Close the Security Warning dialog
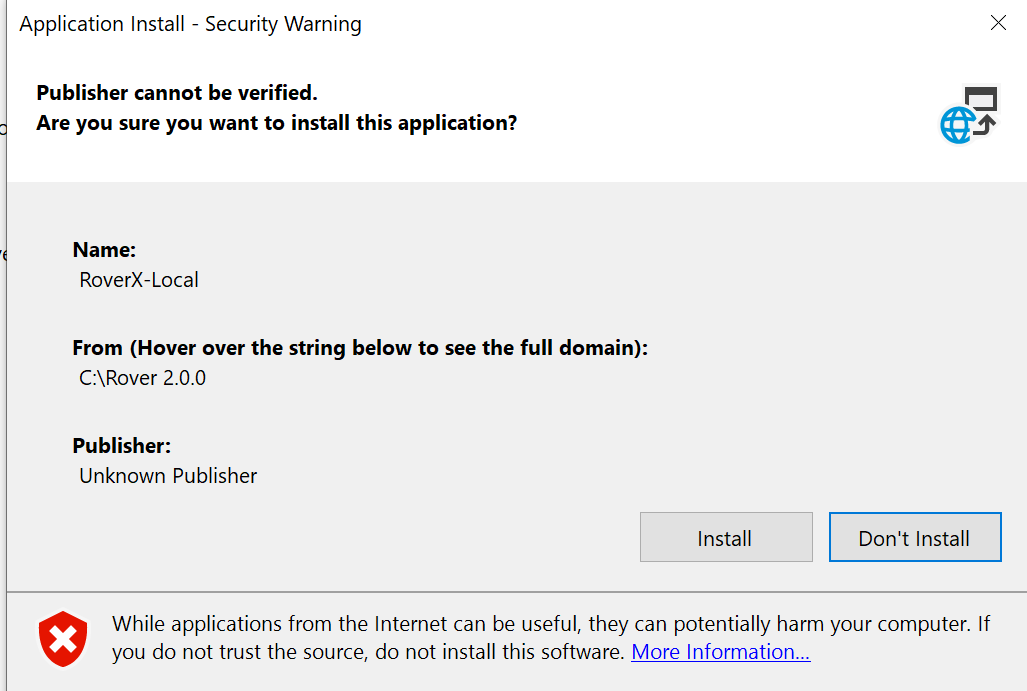The image size is (1027, 691). tap(997, 23)
